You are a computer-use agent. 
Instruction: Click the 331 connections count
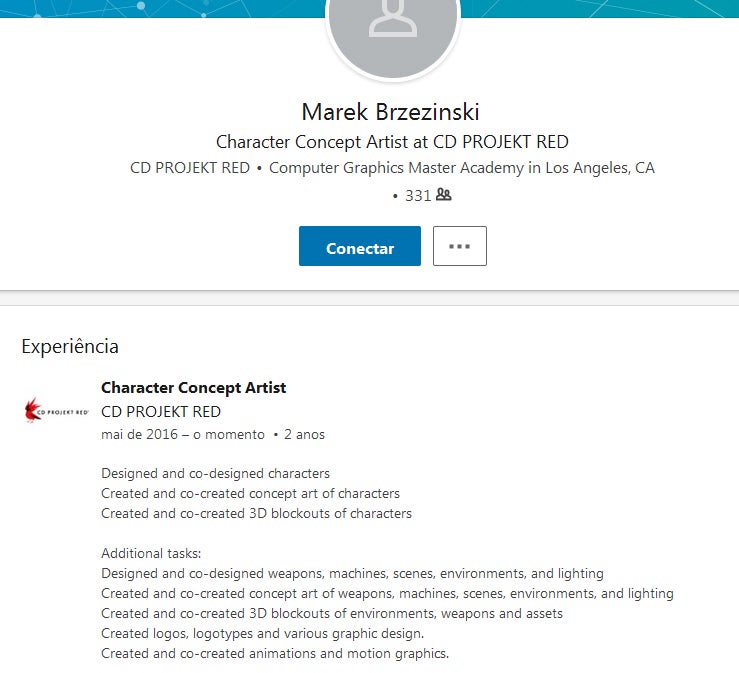click(x=418, y=196)
